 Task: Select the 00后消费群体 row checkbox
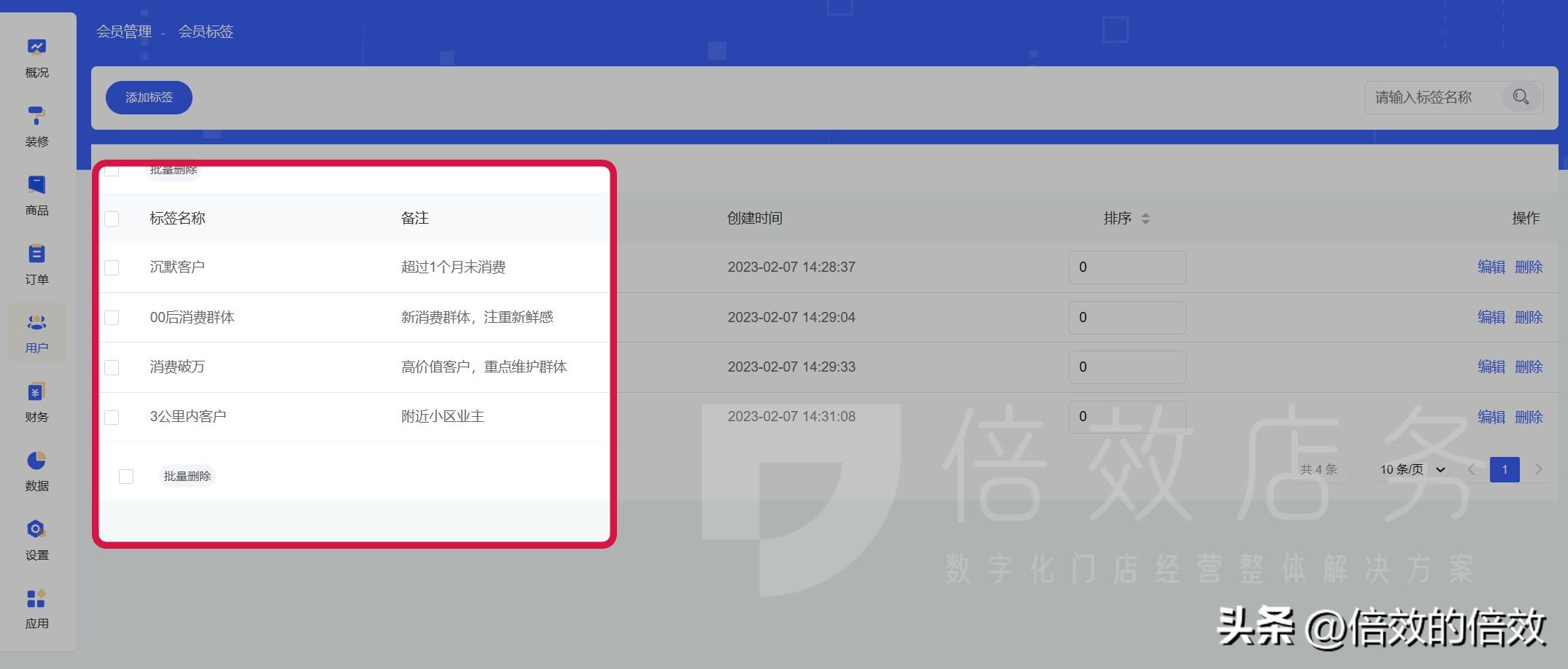112,318
